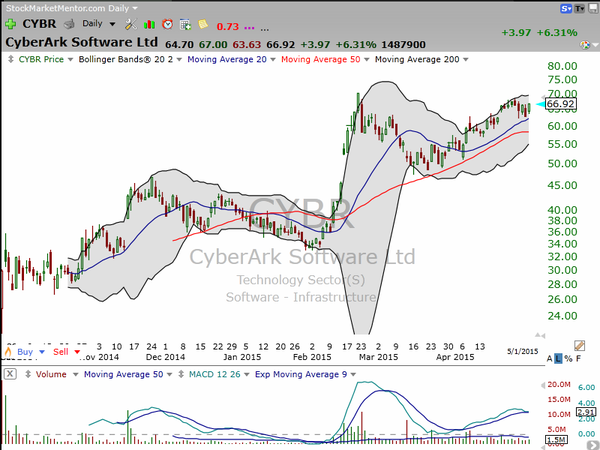Click the CYBR ticker symbol

pos(39,24)
